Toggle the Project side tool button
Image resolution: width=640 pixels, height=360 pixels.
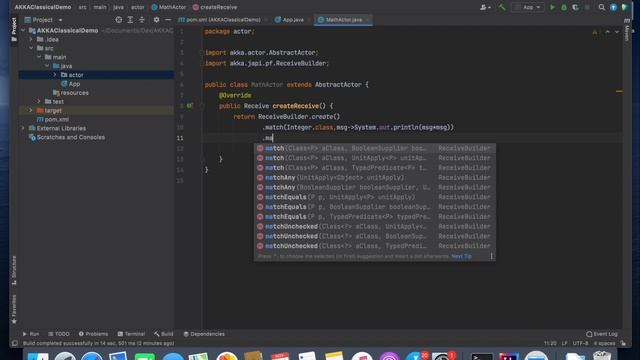point(14,29)
